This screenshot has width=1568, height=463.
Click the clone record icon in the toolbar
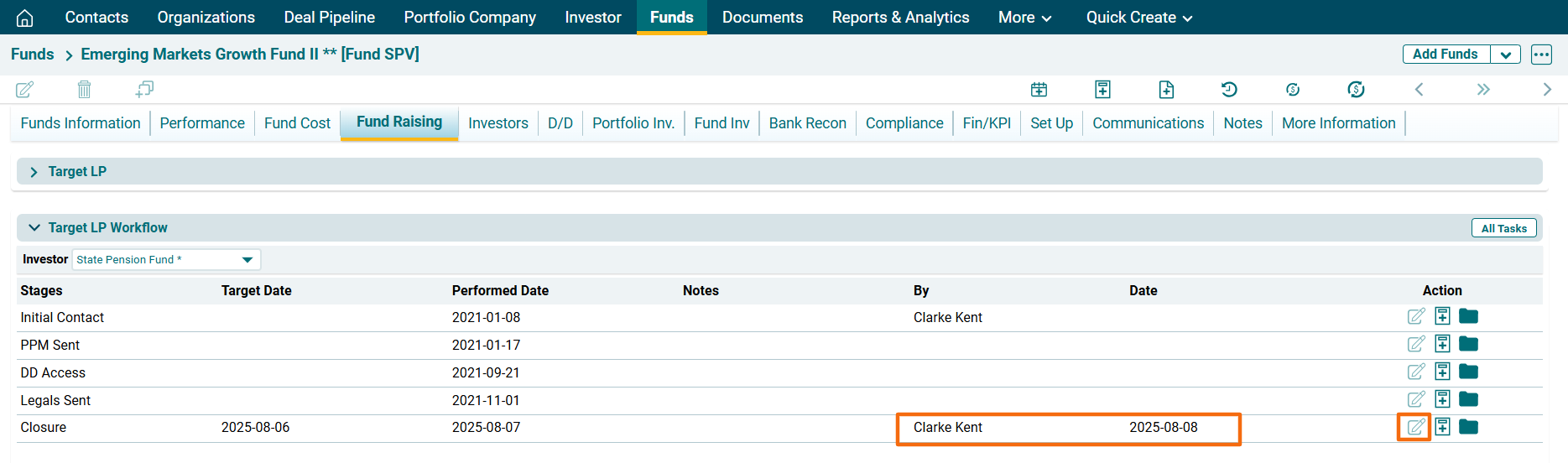click(144, 89)
